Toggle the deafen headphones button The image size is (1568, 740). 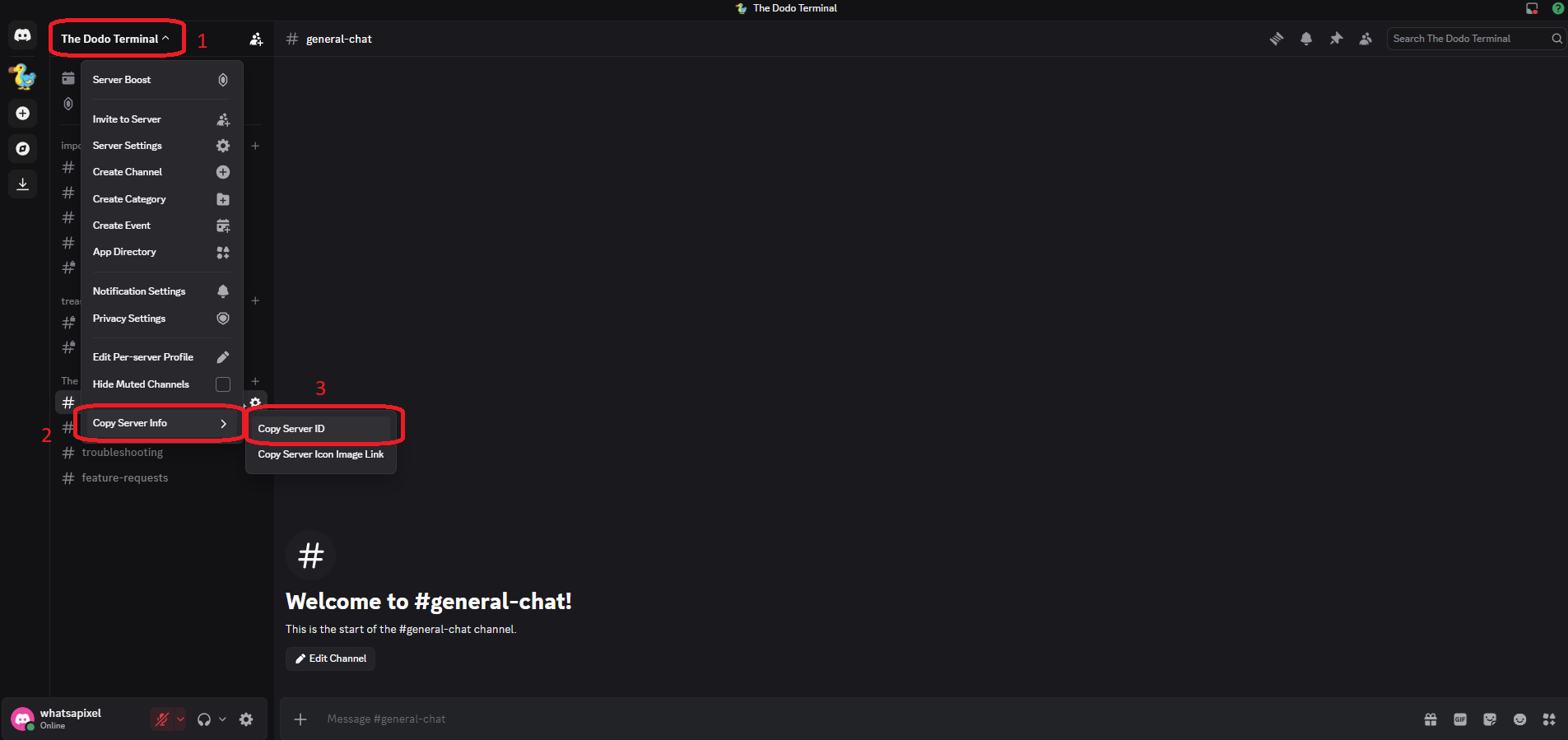click(204, 719)
